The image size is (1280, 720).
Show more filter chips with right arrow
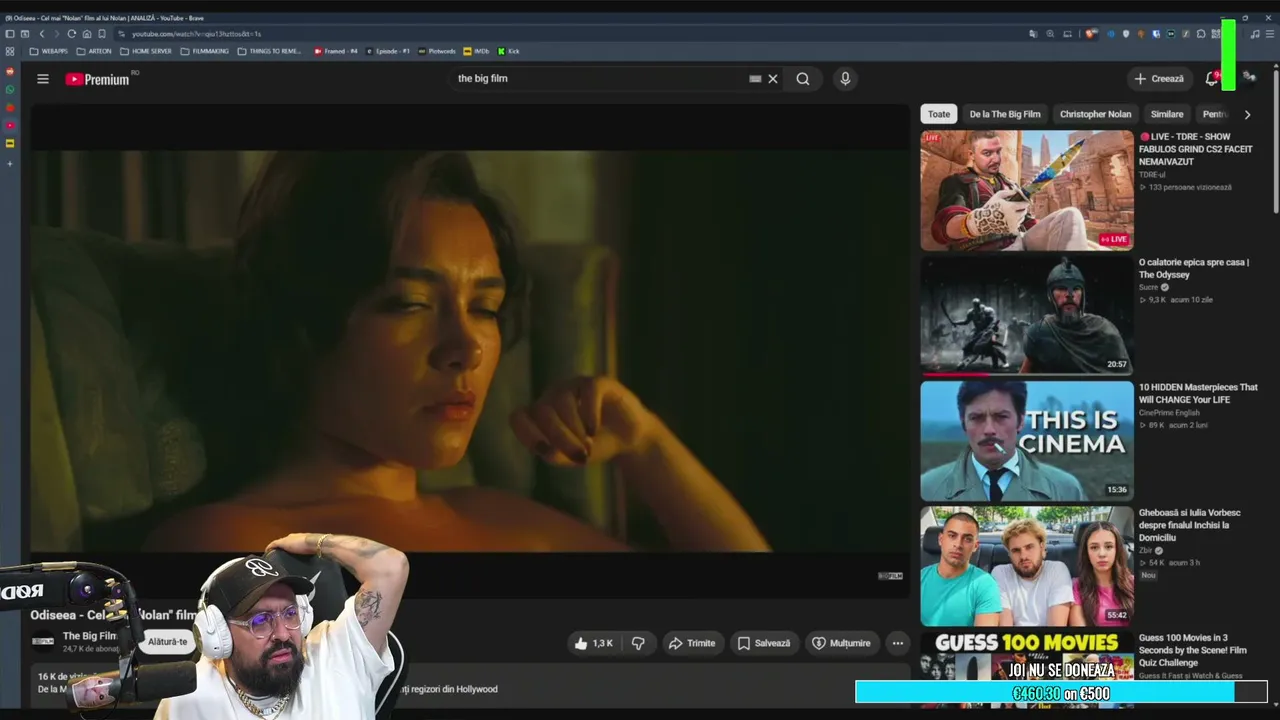1247,114
